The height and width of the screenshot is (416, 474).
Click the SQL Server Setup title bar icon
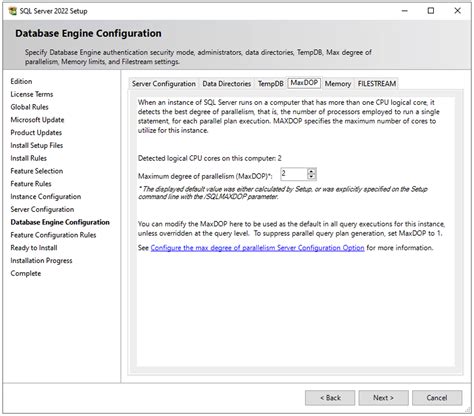13,11
